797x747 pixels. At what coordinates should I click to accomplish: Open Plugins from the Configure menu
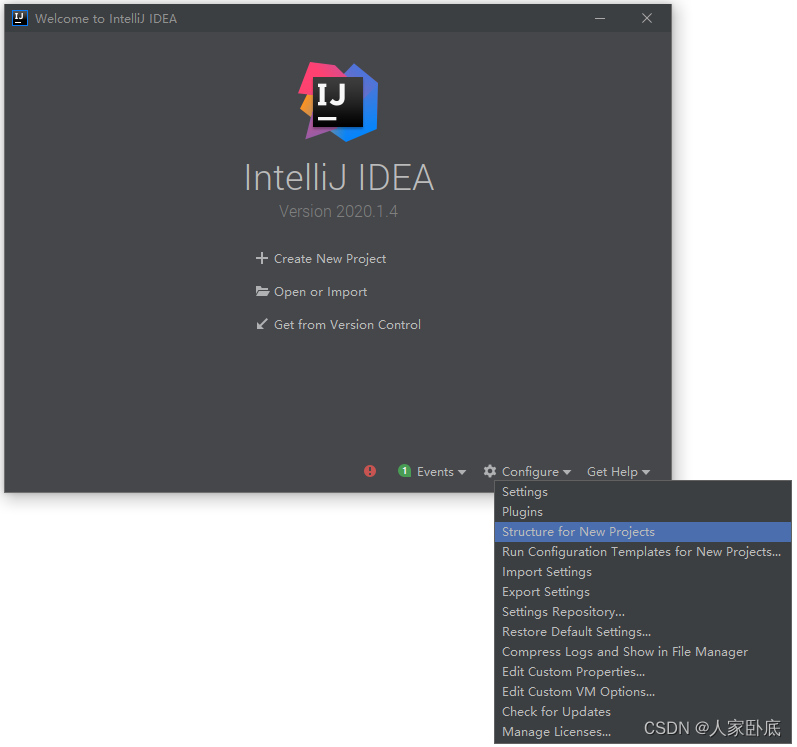[x=644, y=513]
